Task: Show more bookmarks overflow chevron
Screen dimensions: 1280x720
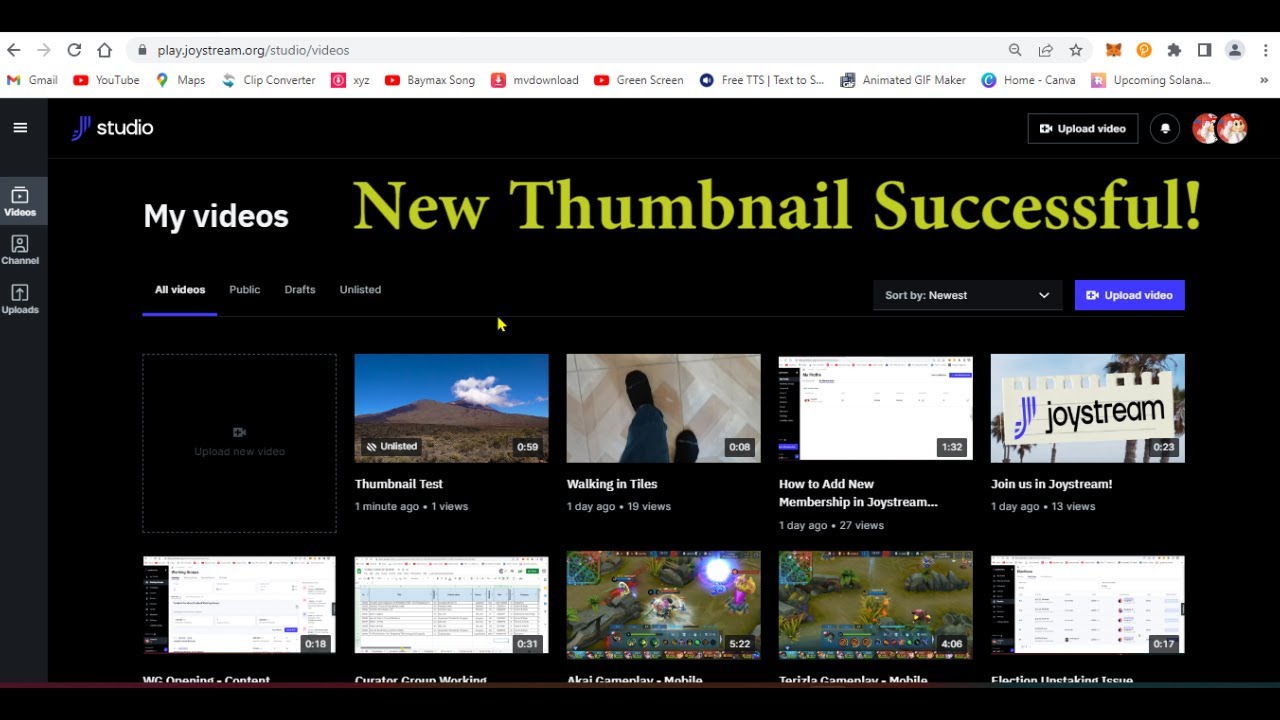Action: click(1265, 80)
